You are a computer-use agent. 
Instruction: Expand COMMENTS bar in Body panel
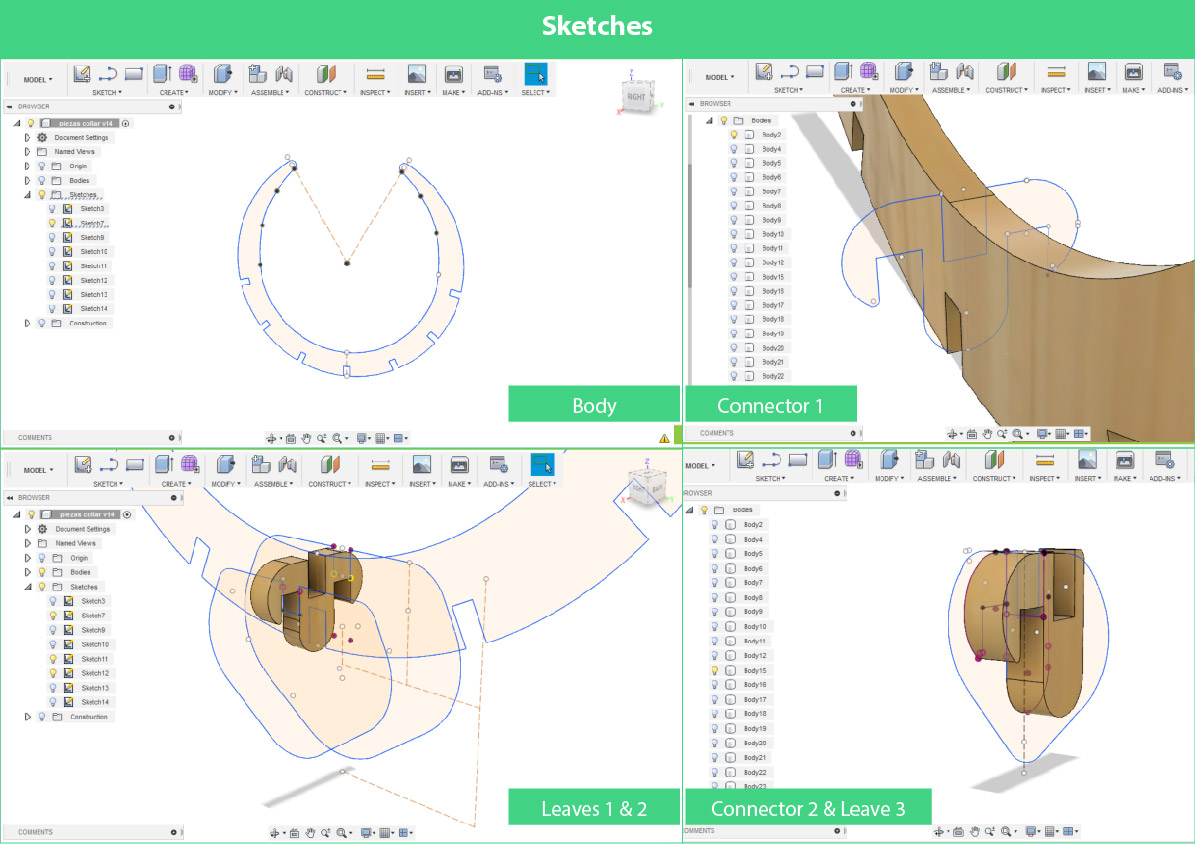click(171, 438)
